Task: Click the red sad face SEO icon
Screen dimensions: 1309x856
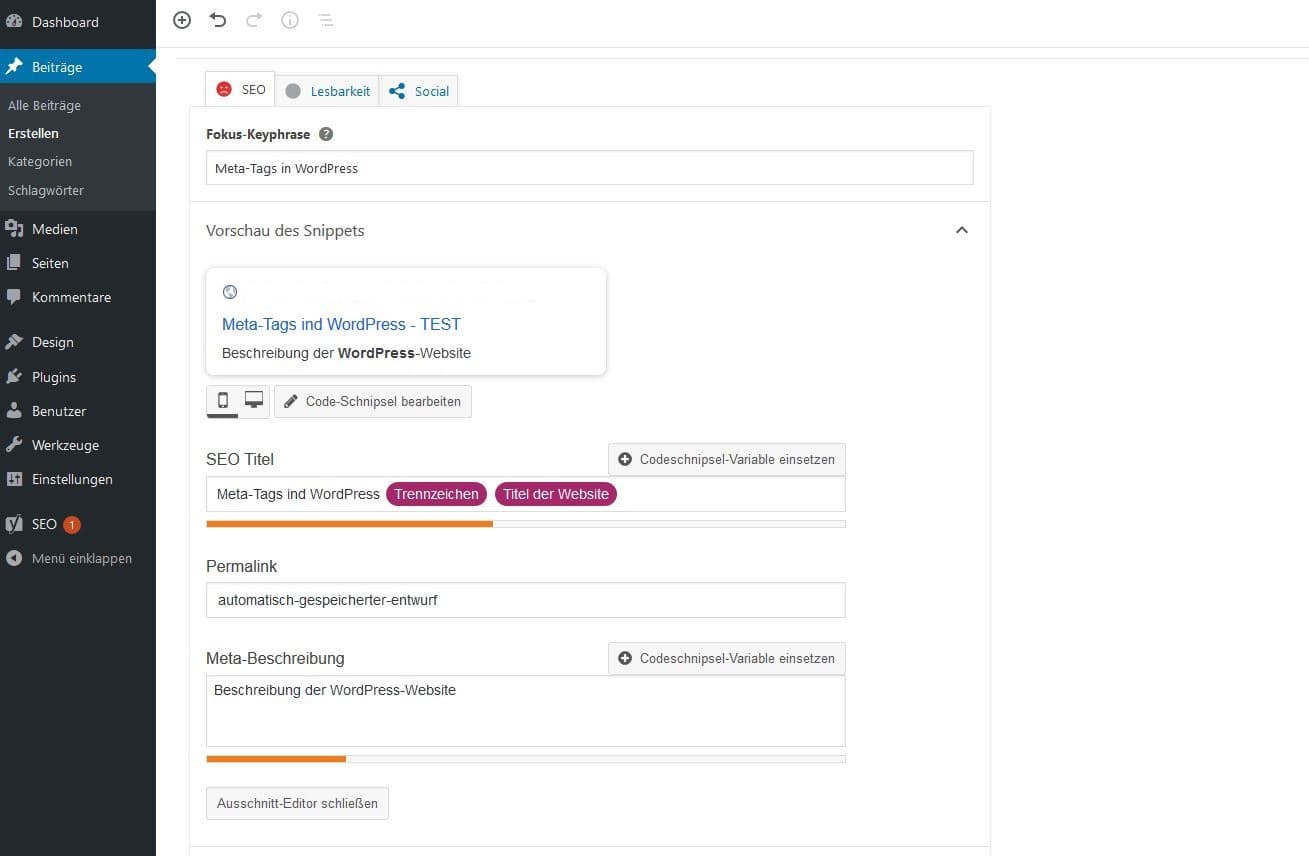Action: click(224, 89)
